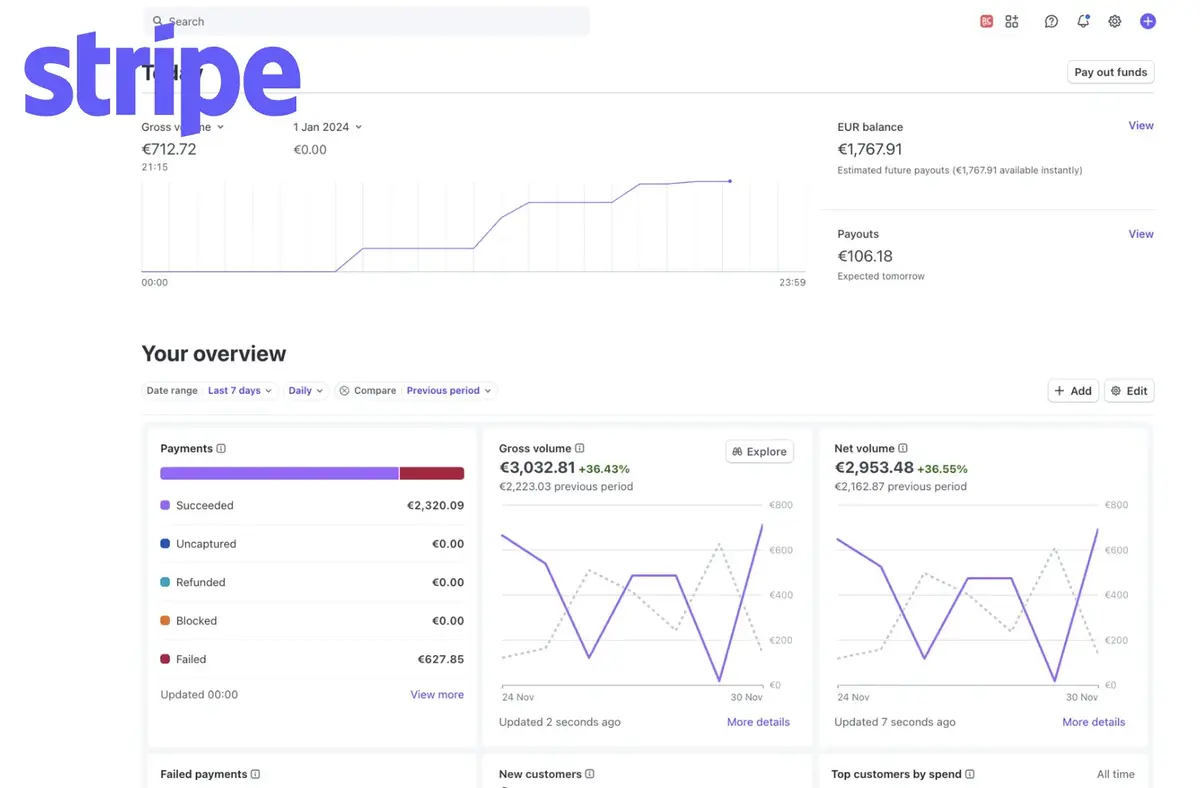Screen dimensions: 1200x788
Task: Open the apps grid icon
Action: [1012, 21]
